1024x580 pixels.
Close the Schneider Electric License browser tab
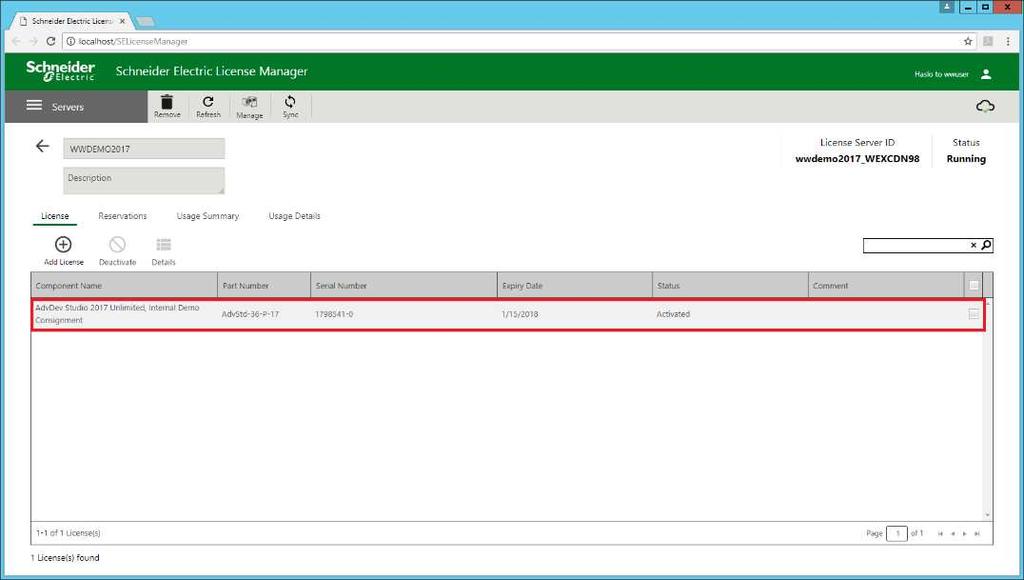[x=122, y=21]
